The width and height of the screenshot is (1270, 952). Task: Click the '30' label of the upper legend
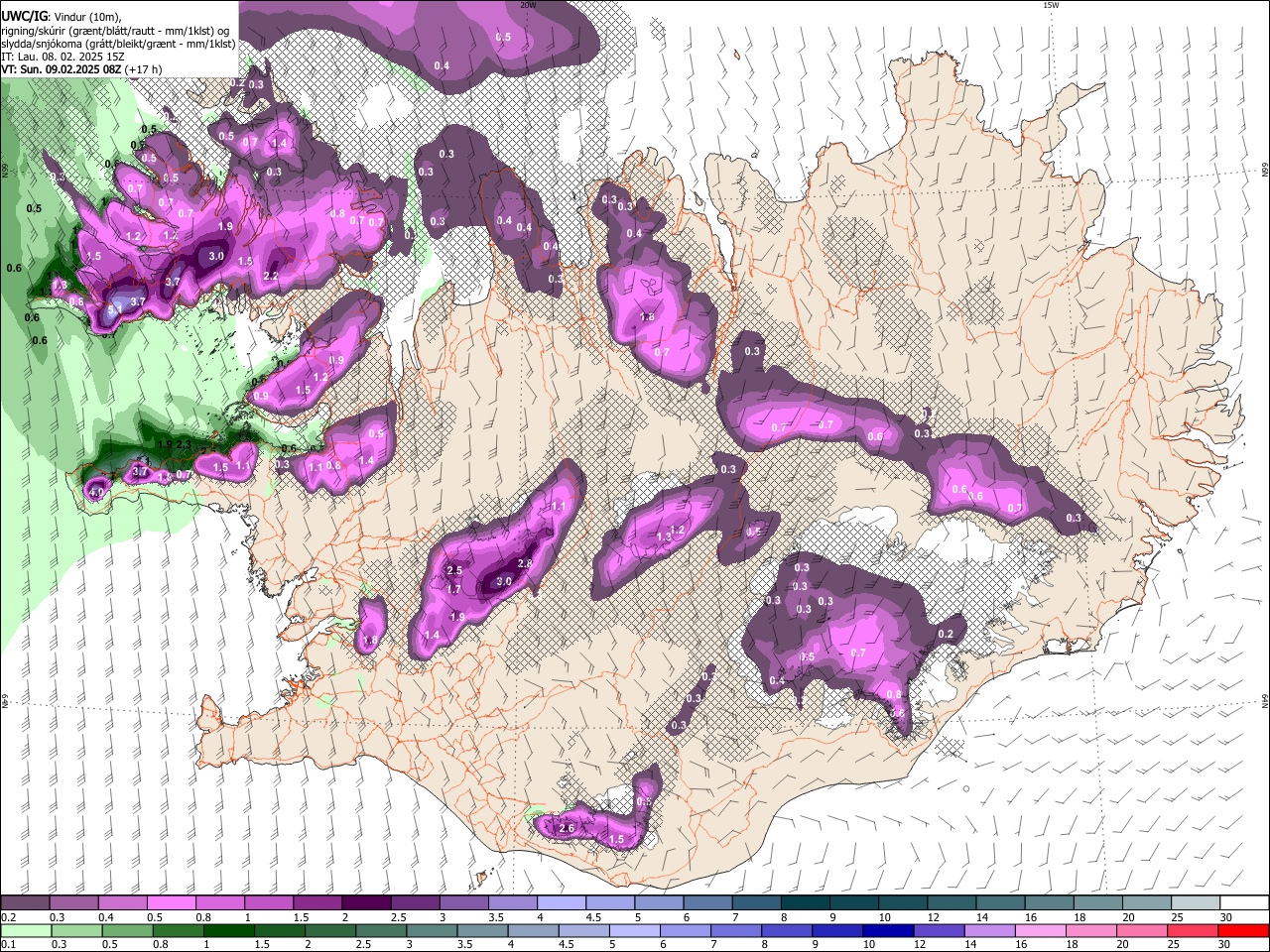pyautogui.click(x=1224, y=917)
